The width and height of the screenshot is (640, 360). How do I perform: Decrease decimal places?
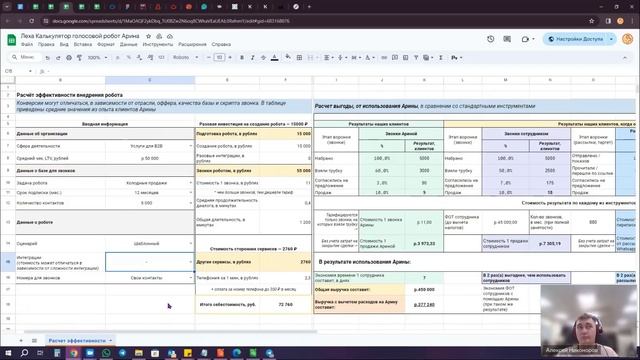pos(139,58)
